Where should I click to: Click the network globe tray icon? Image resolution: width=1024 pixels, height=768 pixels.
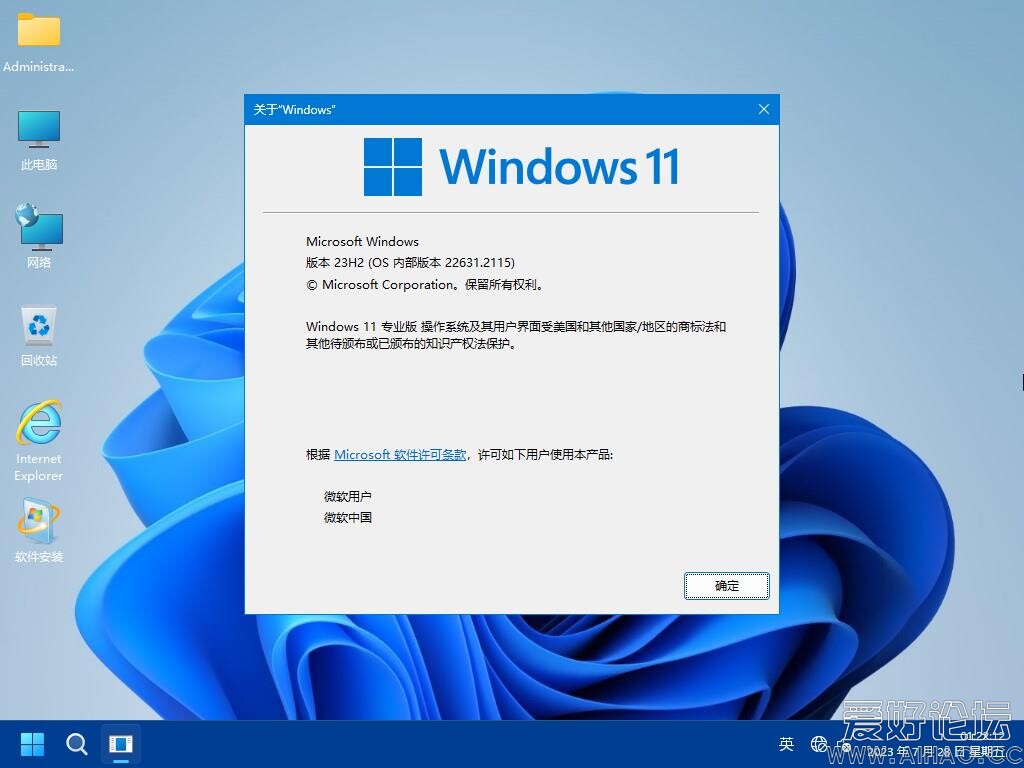tap(819, 744)
